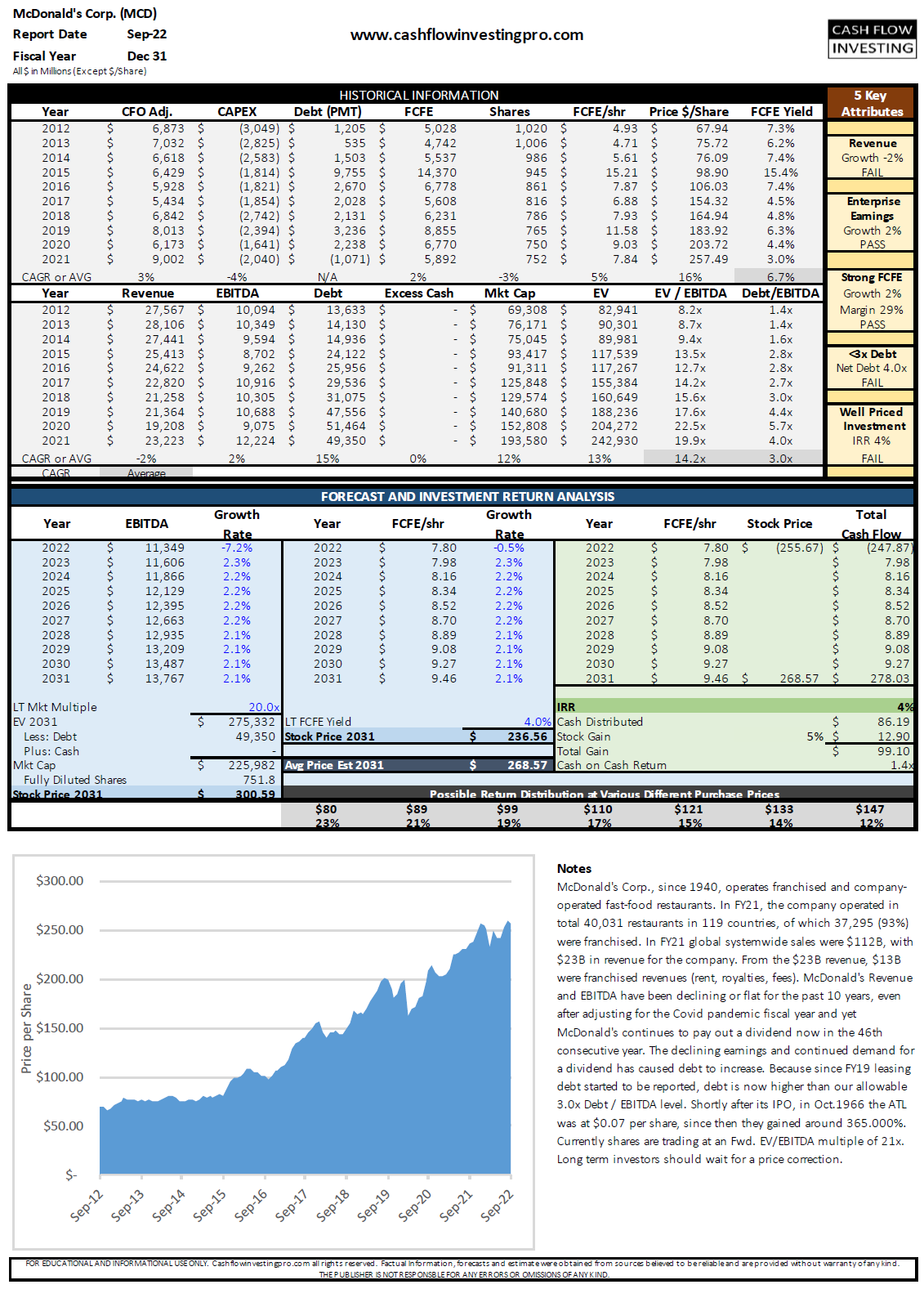Select the Well Priced Investment attribute box

(871, 434)
